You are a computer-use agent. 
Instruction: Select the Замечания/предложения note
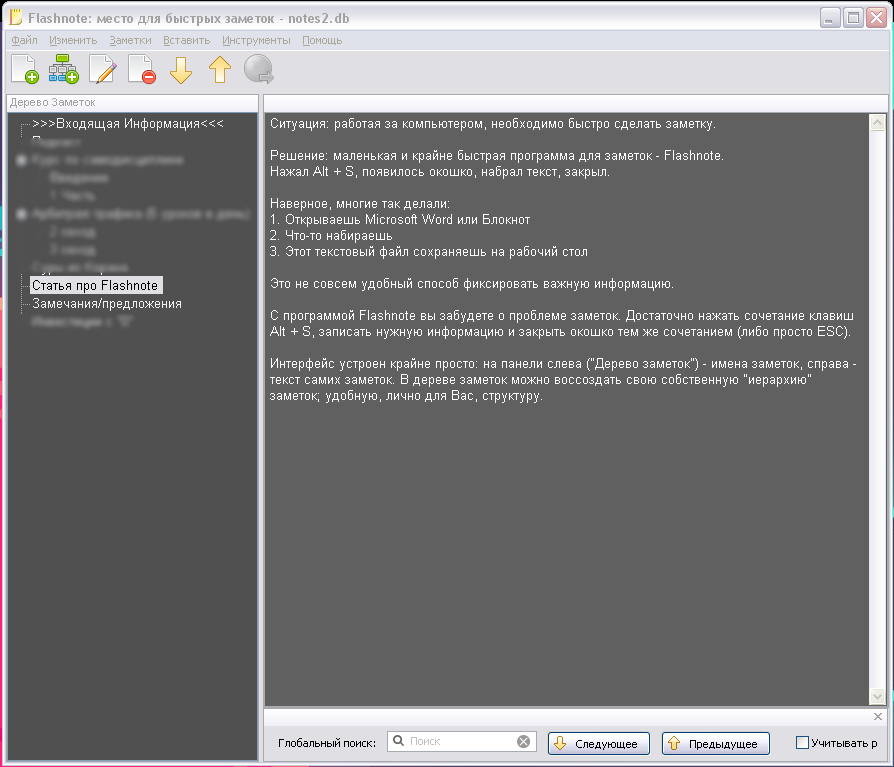pyautogui.click(x=107, y=303)
